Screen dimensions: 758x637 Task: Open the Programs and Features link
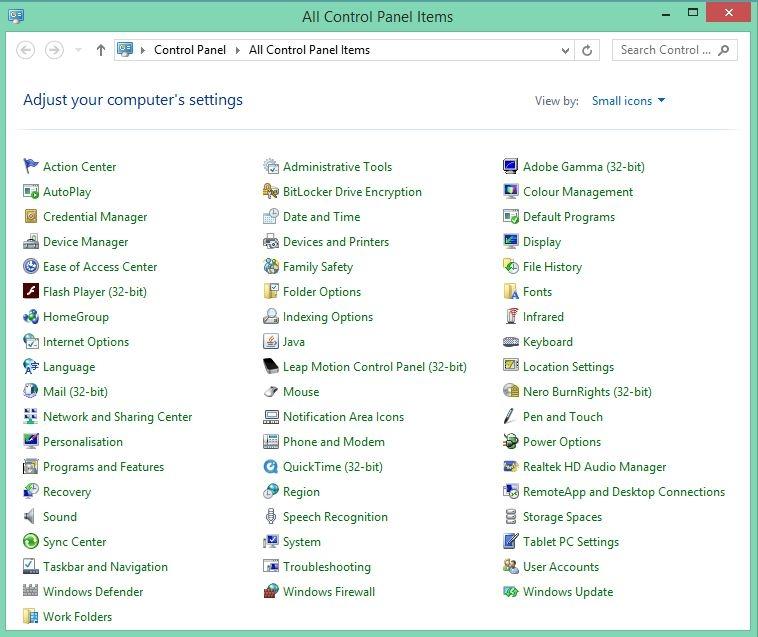pyautogui.click(x=103, y=466)
